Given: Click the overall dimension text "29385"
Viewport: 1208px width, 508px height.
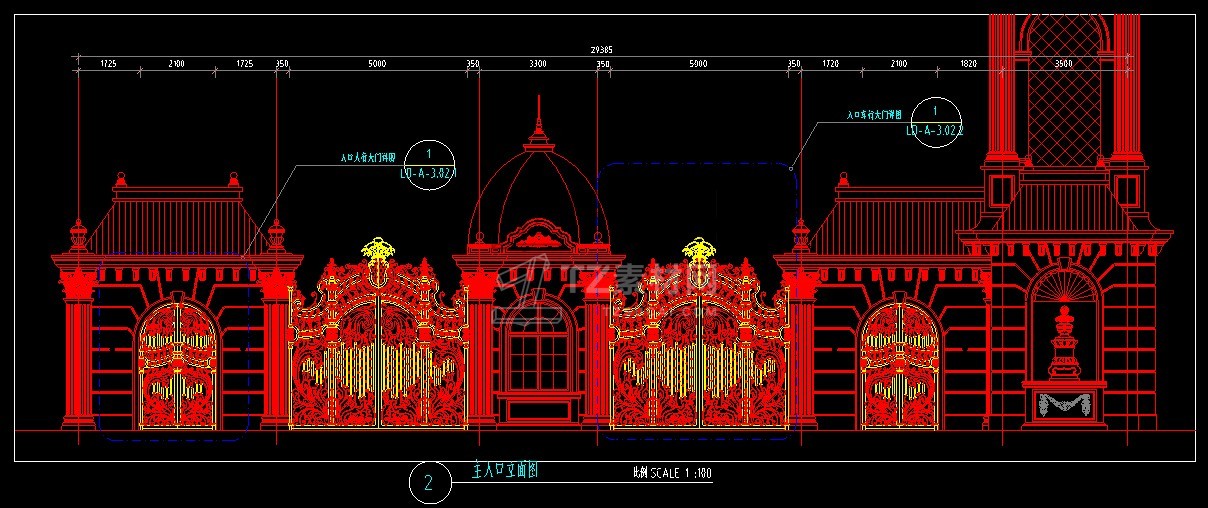Looking at the screenshot, I should [x=601, y=50].
